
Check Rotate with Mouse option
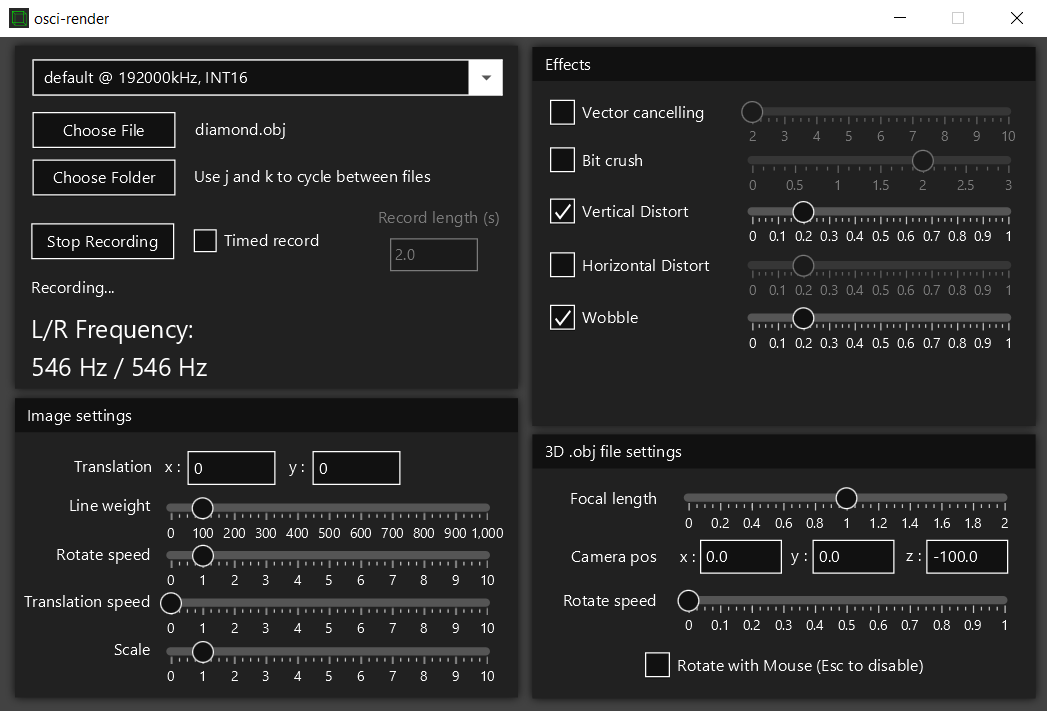657,665
